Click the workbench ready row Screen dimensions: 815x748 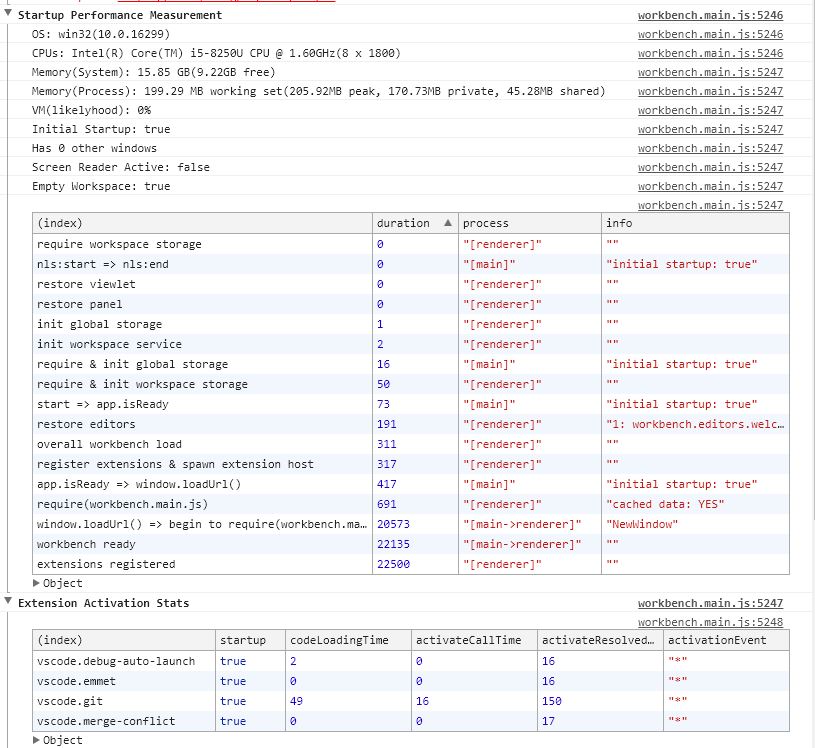pyautogui.click(x=411, y=544)
